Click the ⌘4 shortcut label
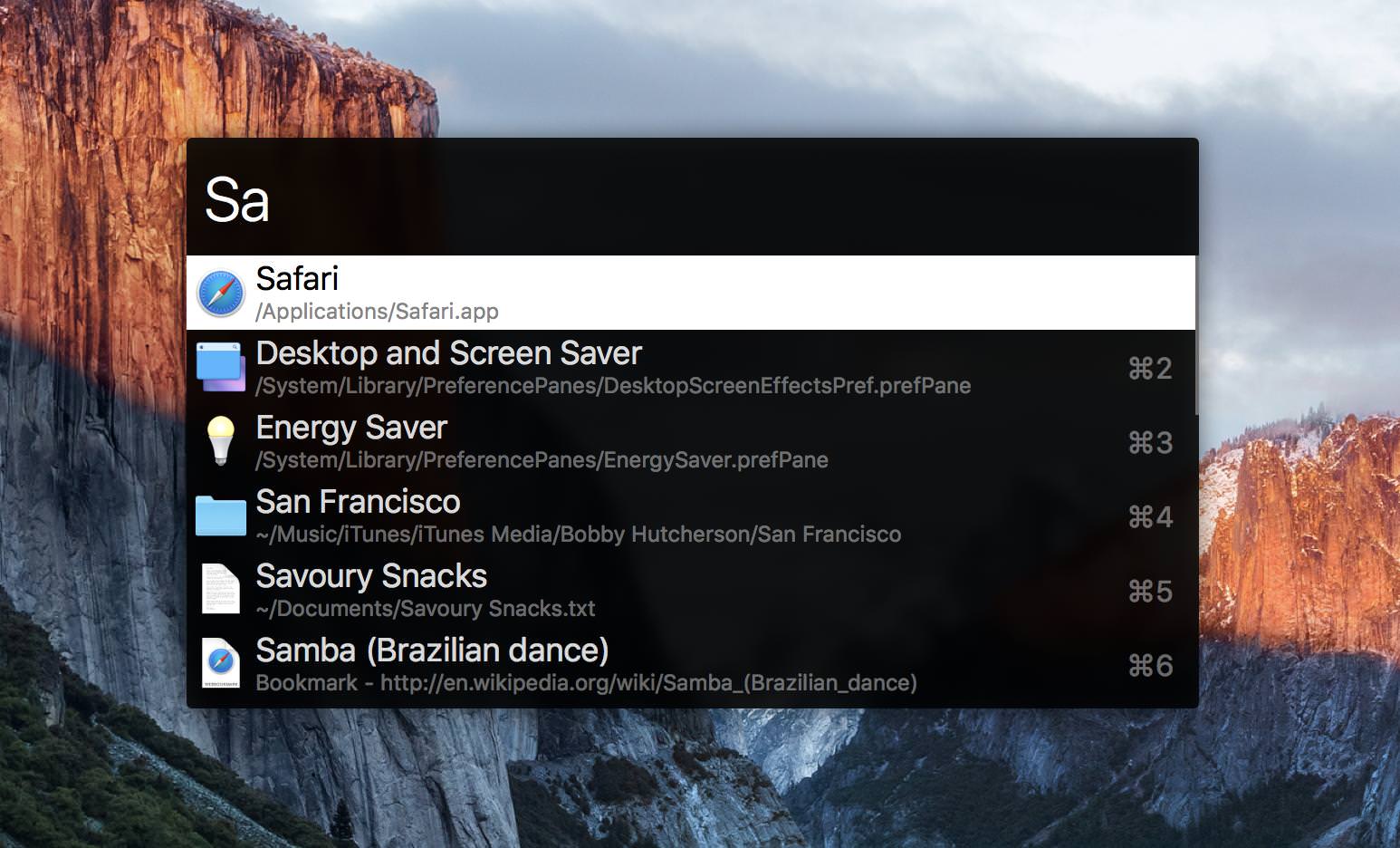This screenshot has width=1400, height=848. [x=1150, y=517]
